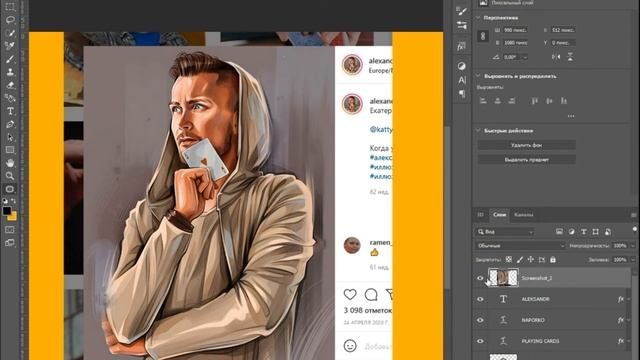Click the Screenshot_2 layer thumbnail
Viewport: 640px width, 360px height.
pos(503,278)
